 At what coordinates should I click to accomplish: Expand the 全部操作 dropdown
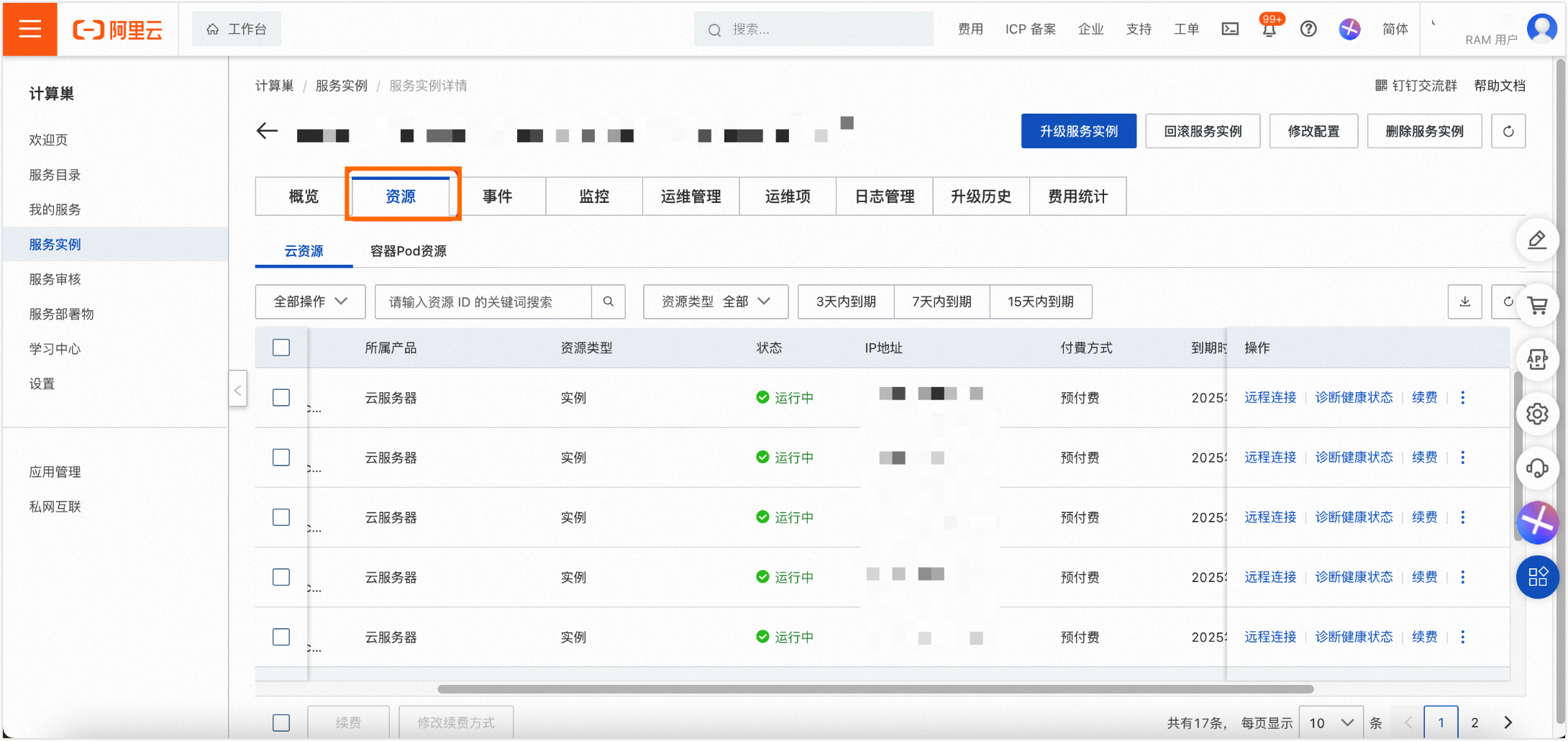click(x=310, y=301)
